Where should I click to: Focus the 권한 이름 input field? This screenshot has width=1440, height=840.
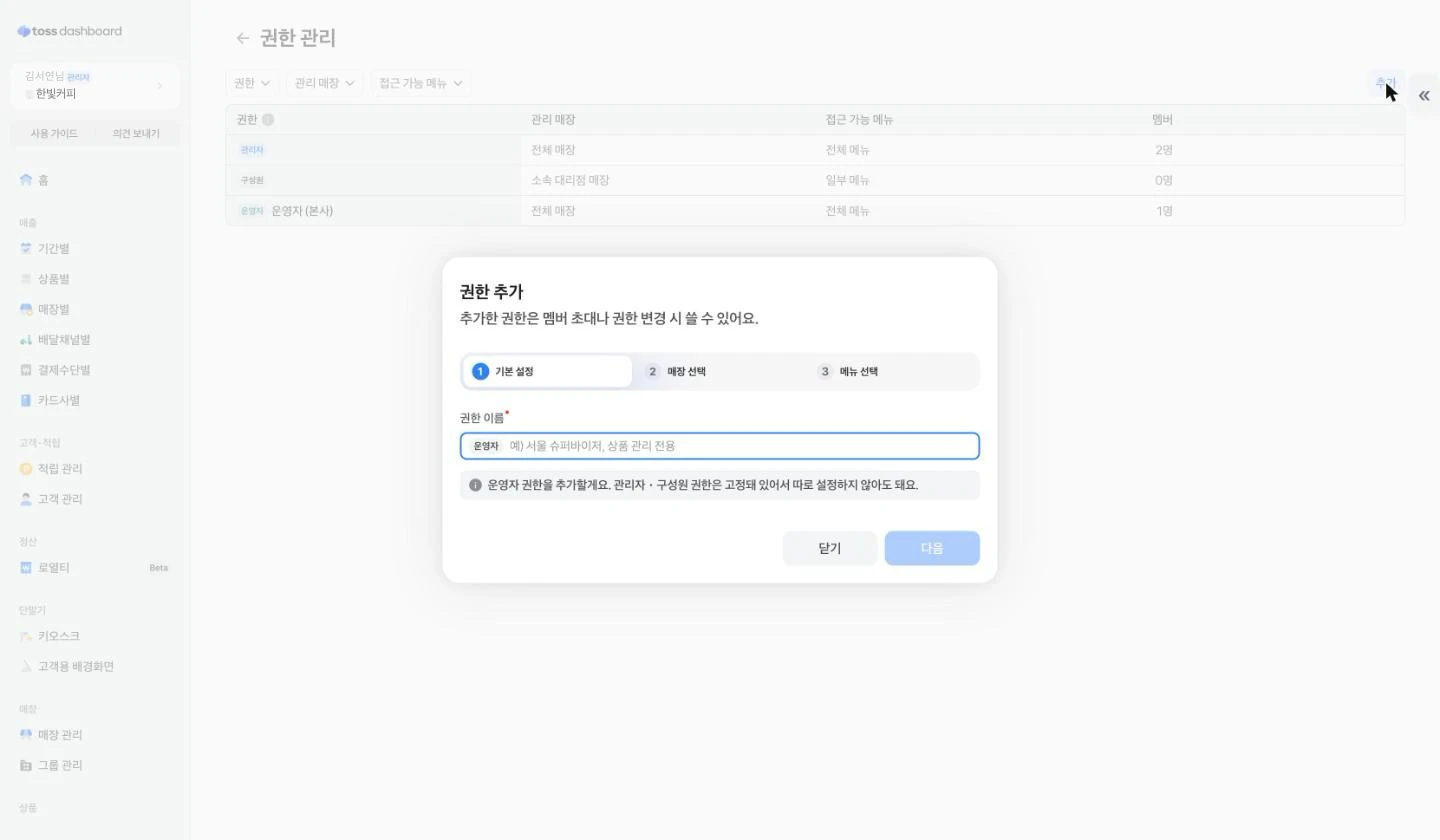[x=720, y=446]
